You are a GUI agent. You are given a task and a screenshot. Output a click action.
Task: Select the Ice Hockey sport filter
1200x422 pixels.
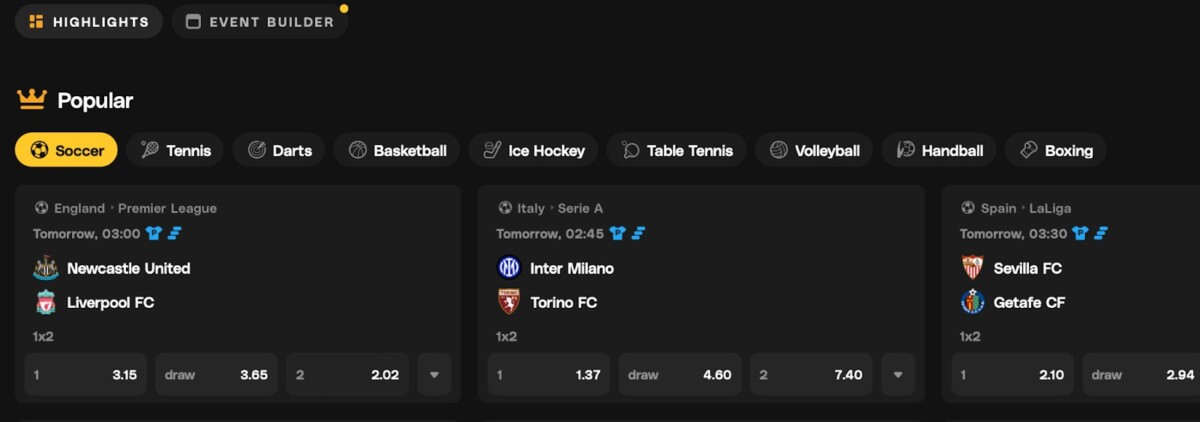point(533,150)
